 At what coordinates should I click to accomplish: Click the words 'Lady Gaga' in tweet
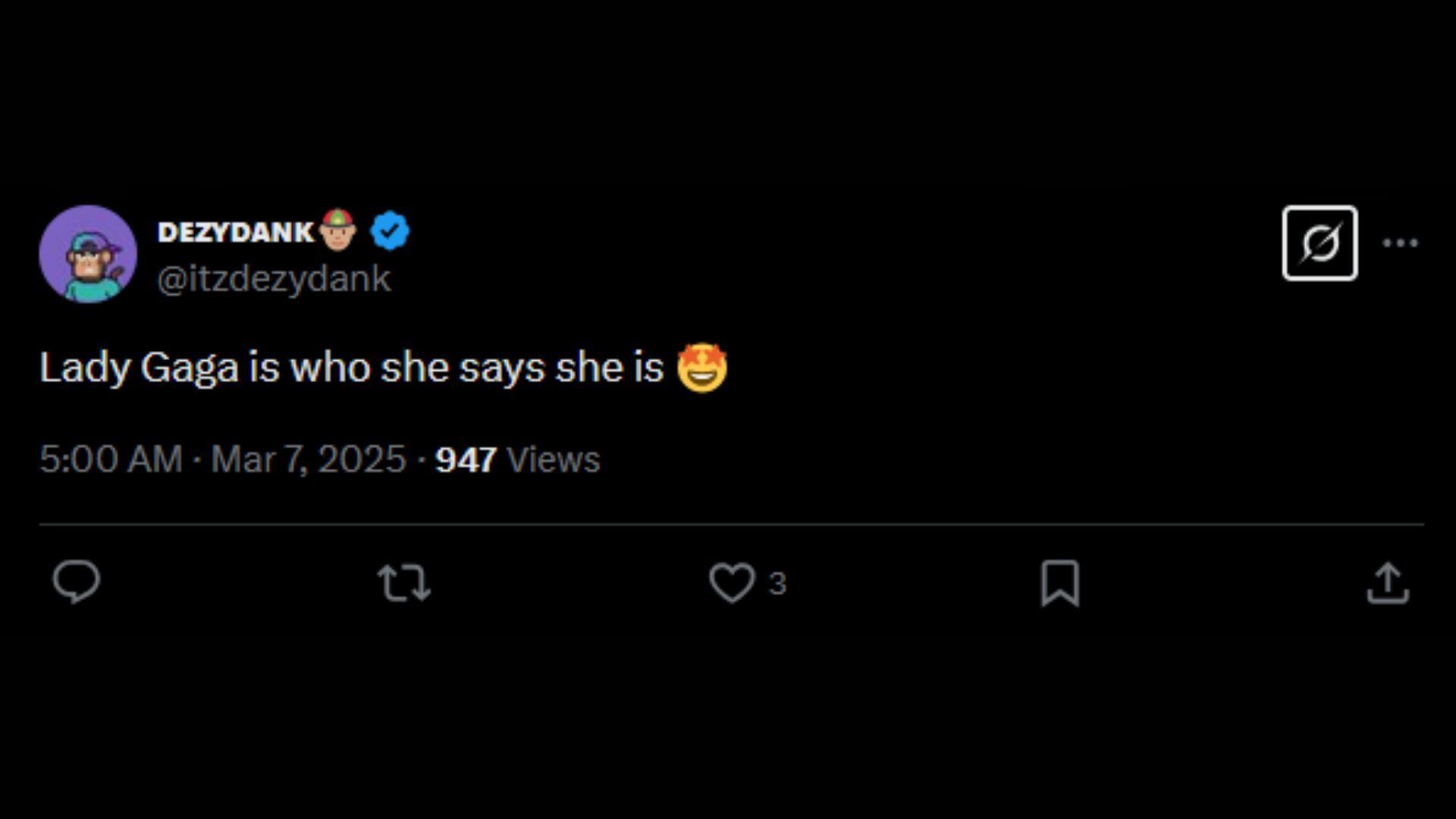click(x=139, y=369)
